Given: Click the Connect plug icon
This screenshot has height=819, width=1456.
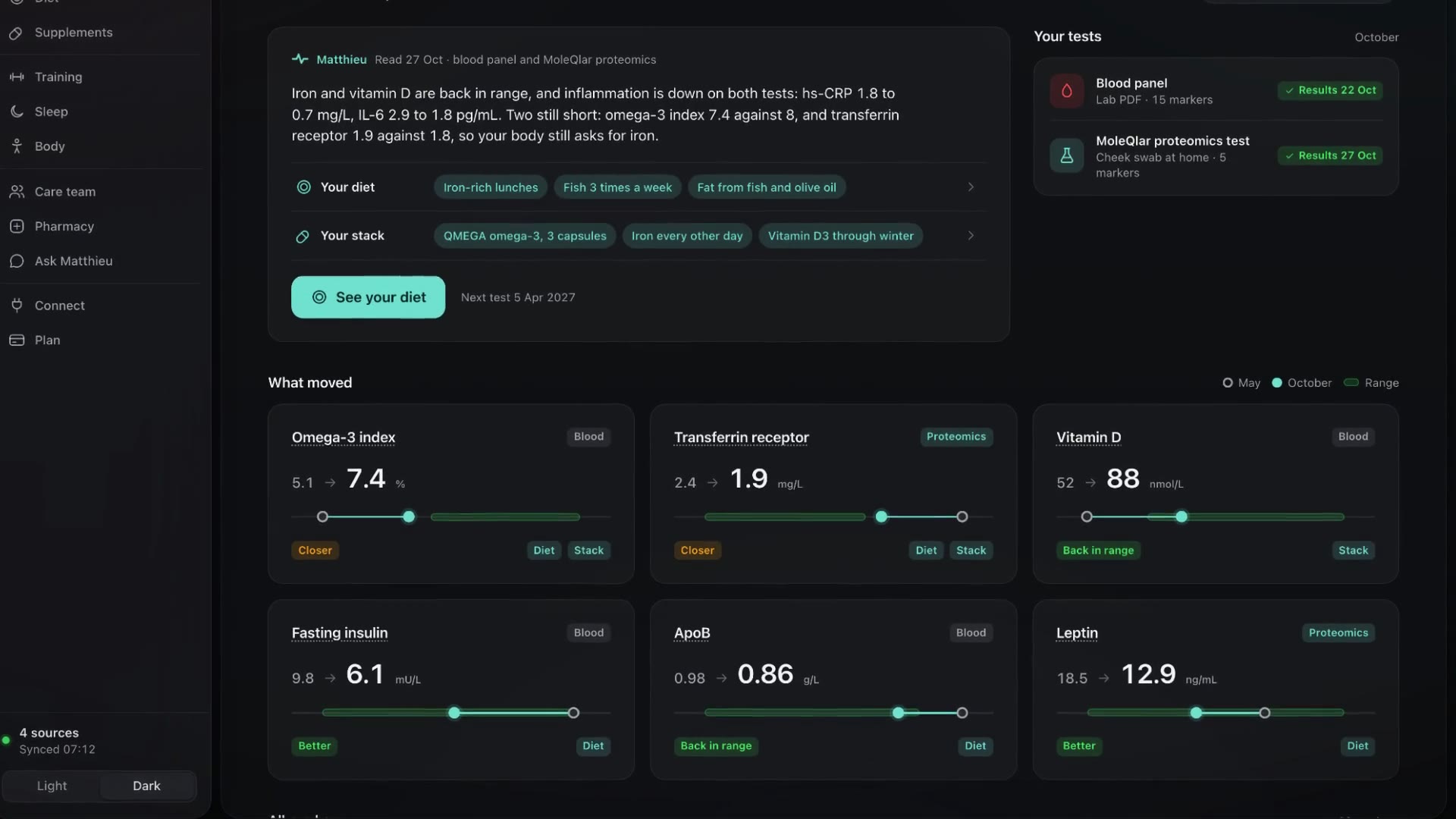Looking at the screenshot, I should 17,306.
